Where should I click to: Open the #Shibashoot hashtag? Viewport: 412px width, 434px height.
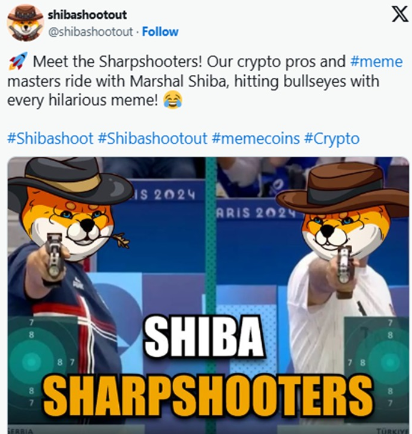click(x=50, y=138)
